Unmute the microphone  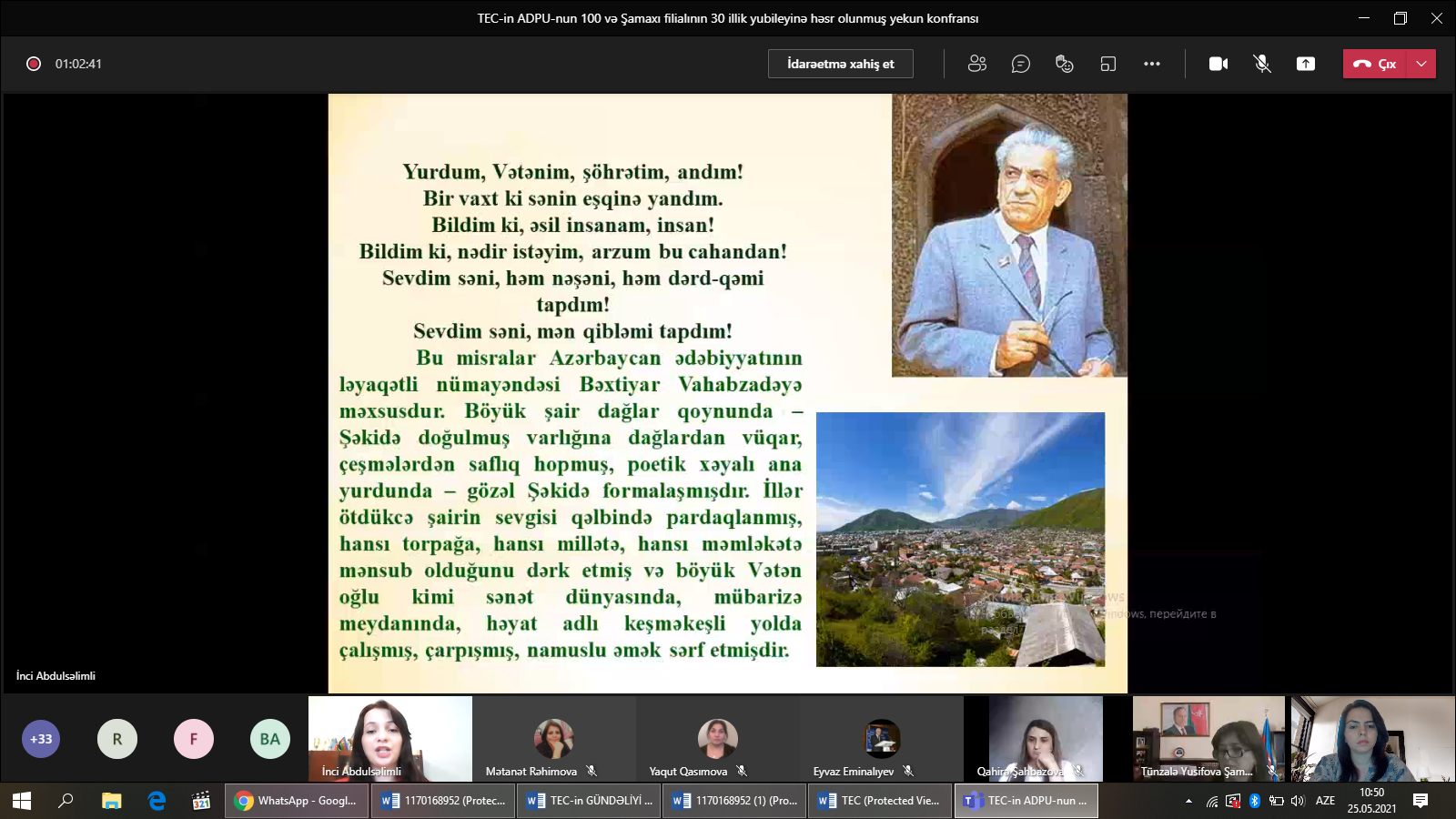click(x=1262, y=64)
